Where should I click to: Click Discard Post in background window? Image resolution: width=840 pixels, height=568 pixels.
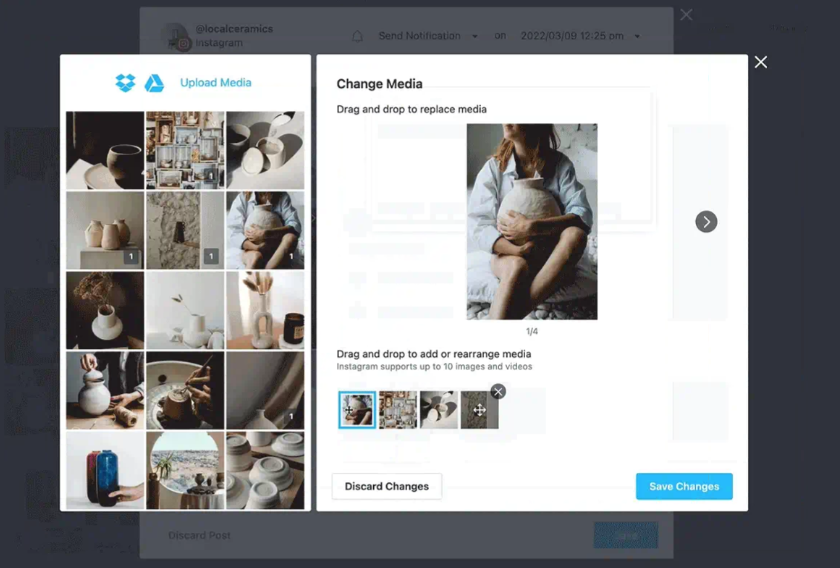(199, 535)
